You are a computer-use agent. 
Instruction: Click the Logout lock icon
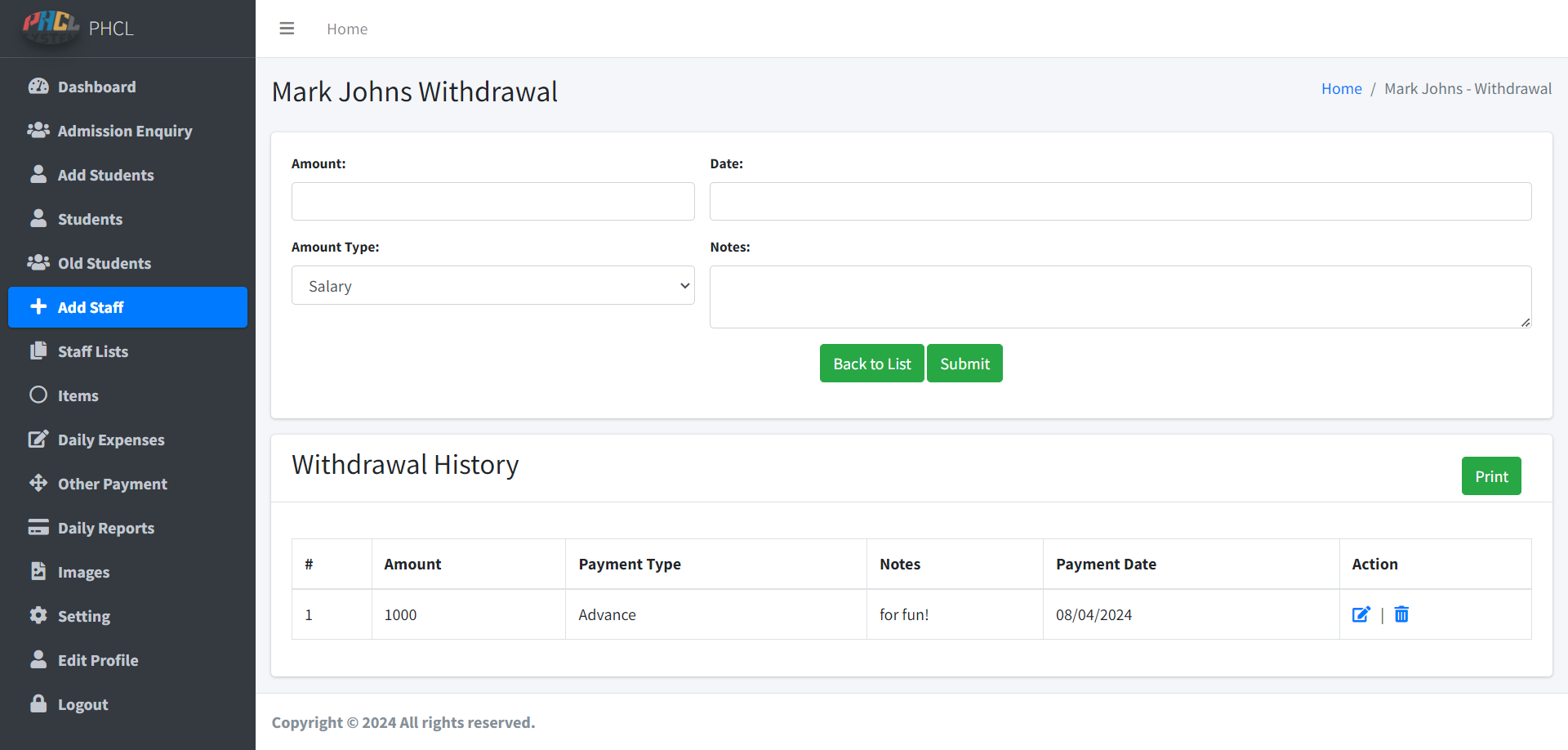pyautogui.click(x=38, y=703)
